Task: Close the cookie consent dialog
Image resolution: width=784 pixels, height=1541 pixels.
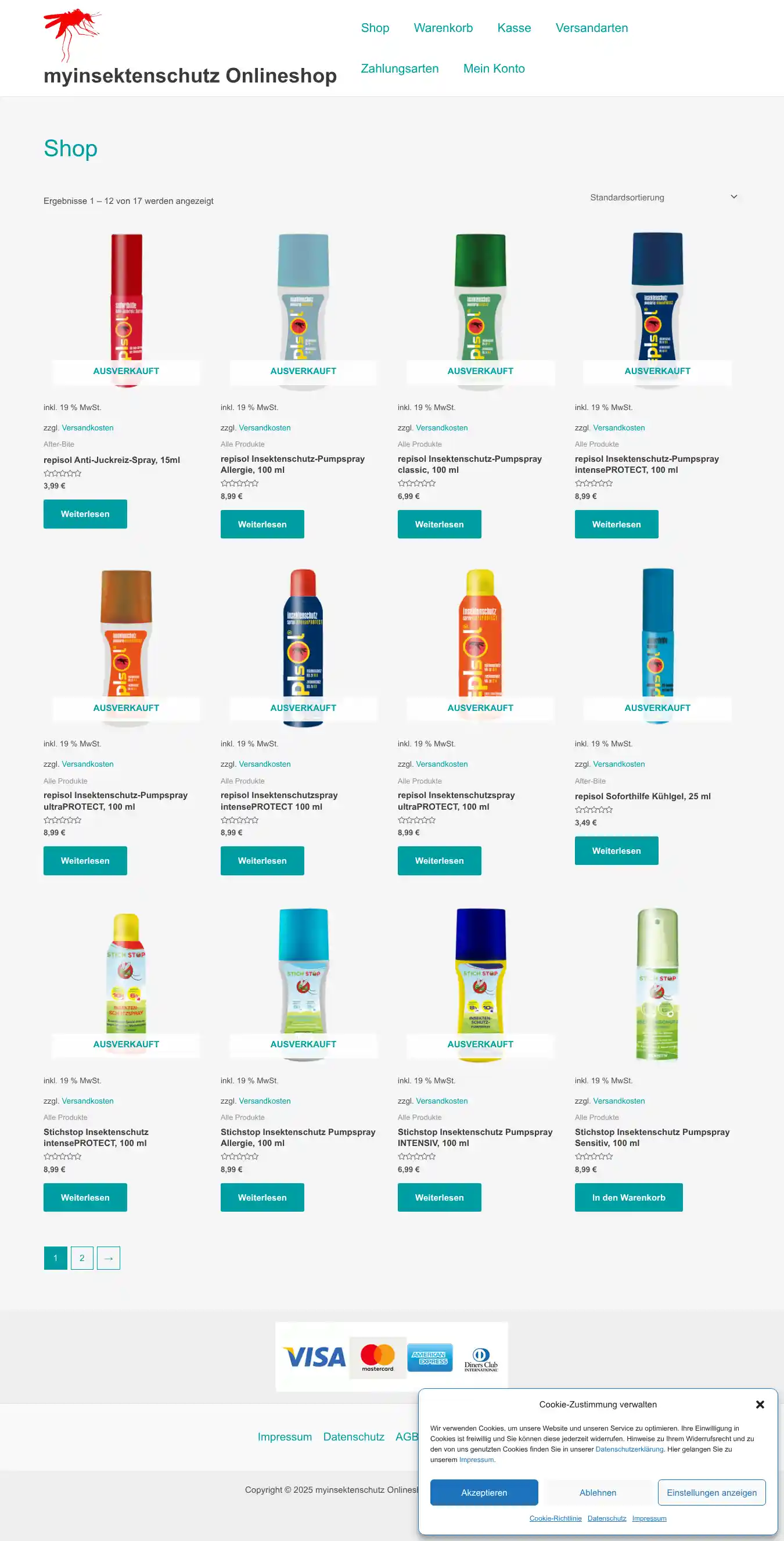Action: coord(760,1404)
